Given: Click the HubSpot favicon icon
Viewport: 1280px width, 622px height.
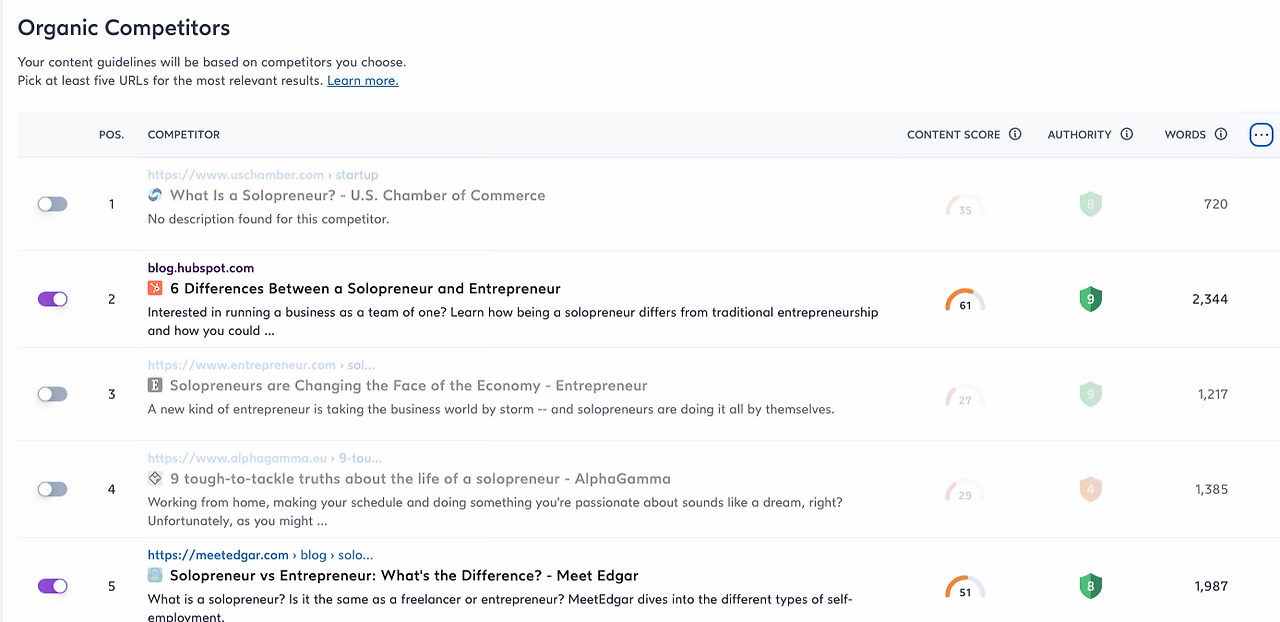Looking at the screenshot, I should (x=155, y=289).
